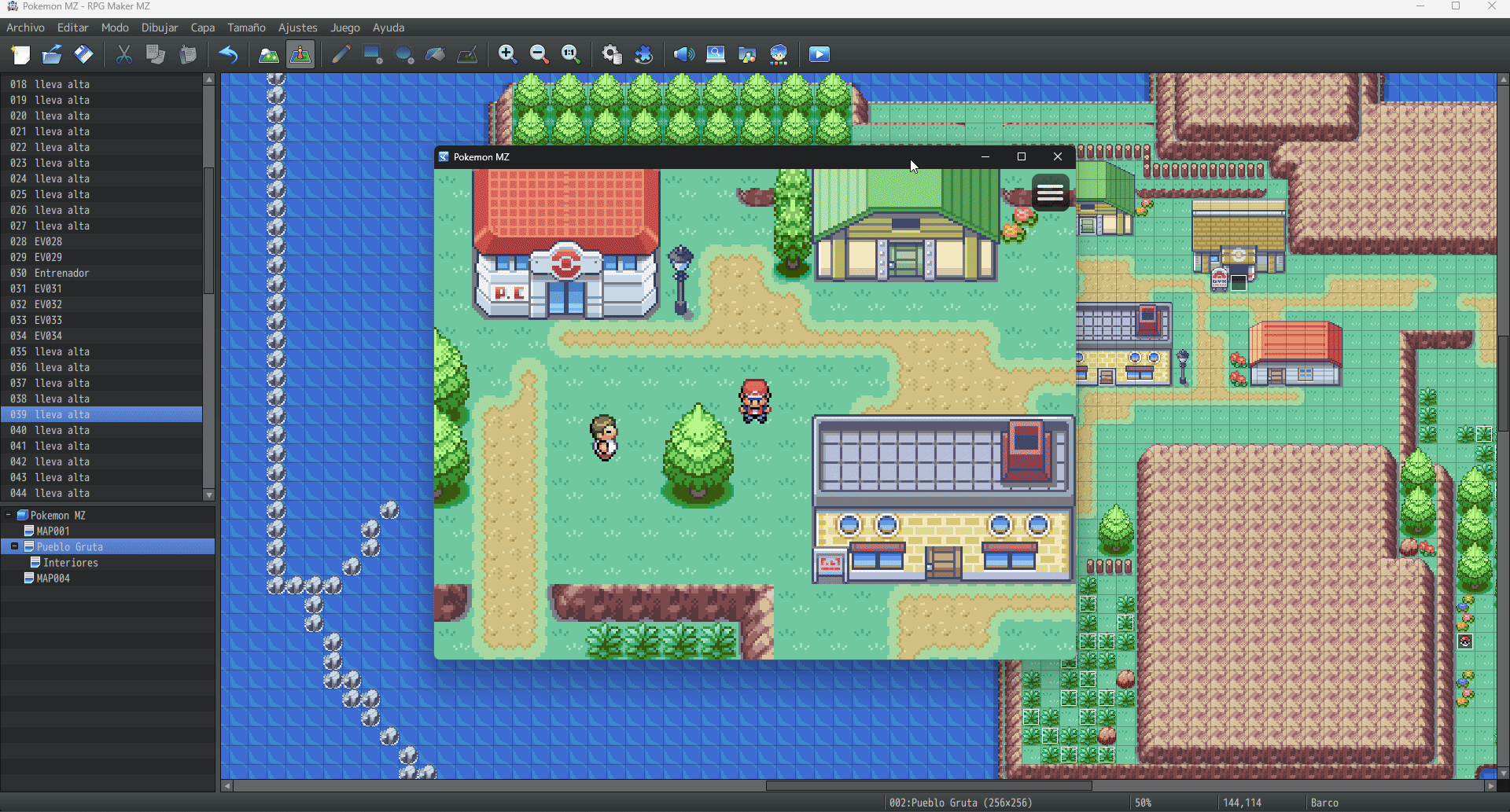Open the Ajustes menu
This screenshot has height=812, width=1510.
click(298, 28)
